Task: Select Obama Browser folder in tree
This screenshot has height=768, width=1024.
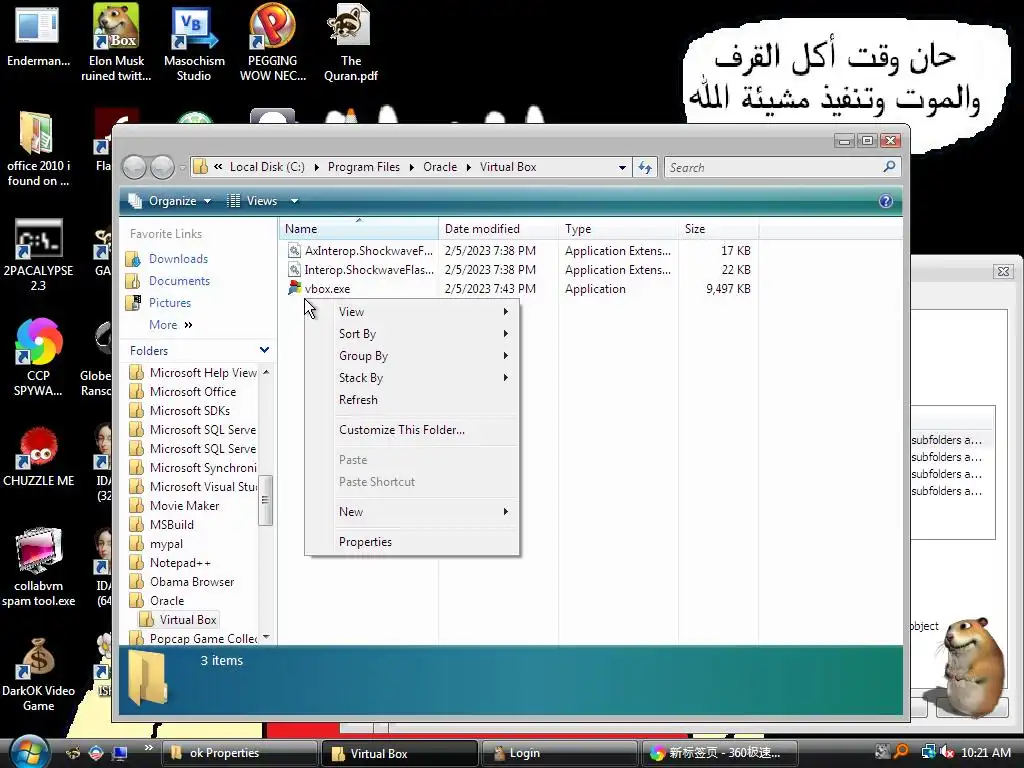Action: pos(192,581)
